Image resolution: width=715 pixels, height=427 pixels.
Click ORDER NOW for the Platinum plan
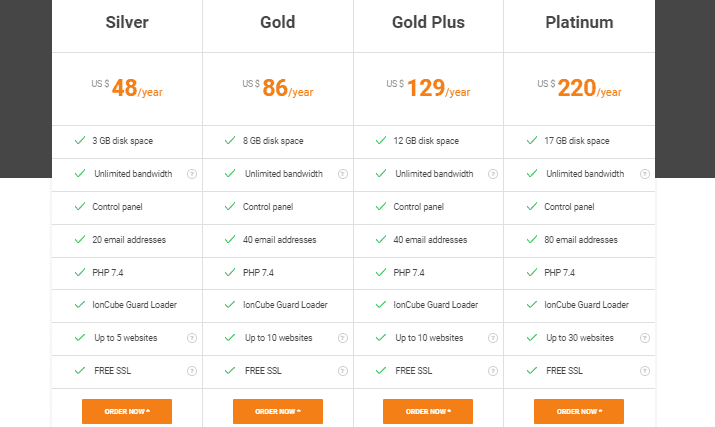click(x=579, y=411)
